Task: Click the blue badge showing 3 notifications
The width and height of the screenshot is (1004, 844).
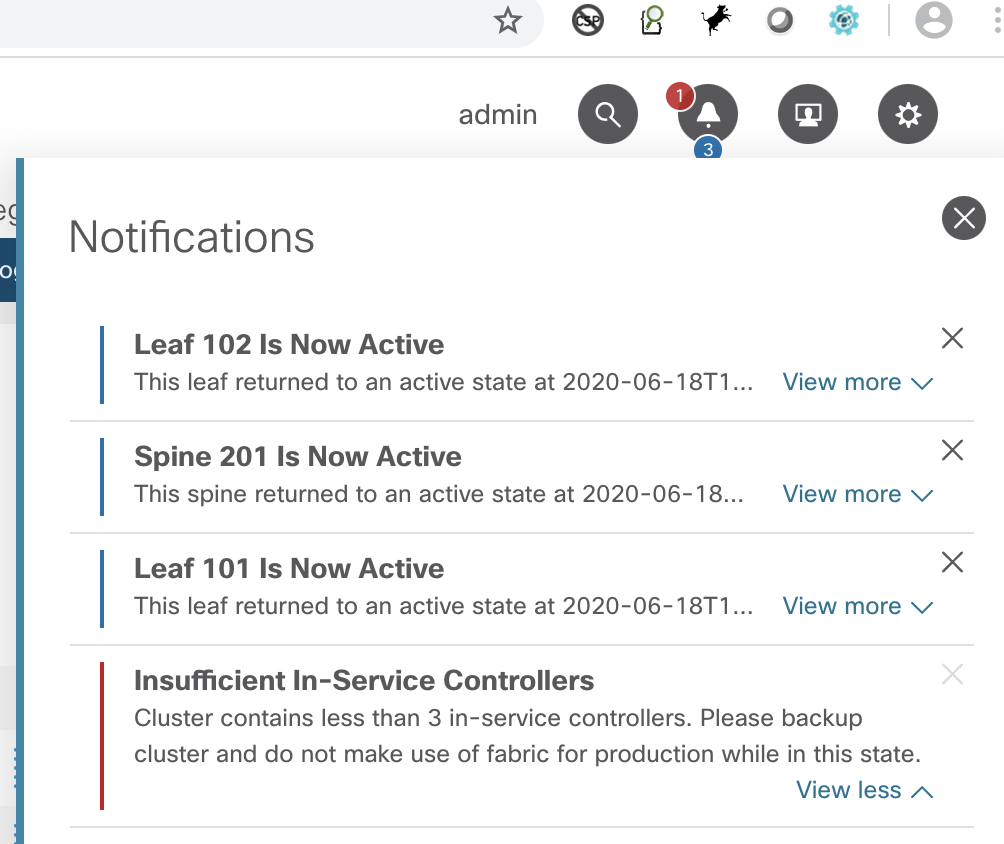Action: click(x=708, y=149)
